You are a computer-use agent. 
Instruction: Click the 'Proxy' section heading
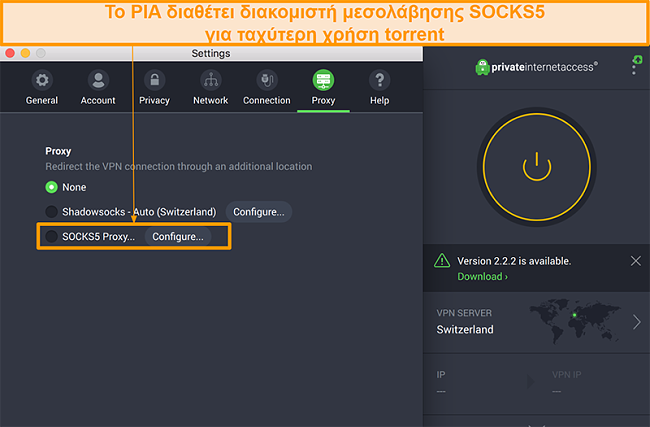(58, 151)
